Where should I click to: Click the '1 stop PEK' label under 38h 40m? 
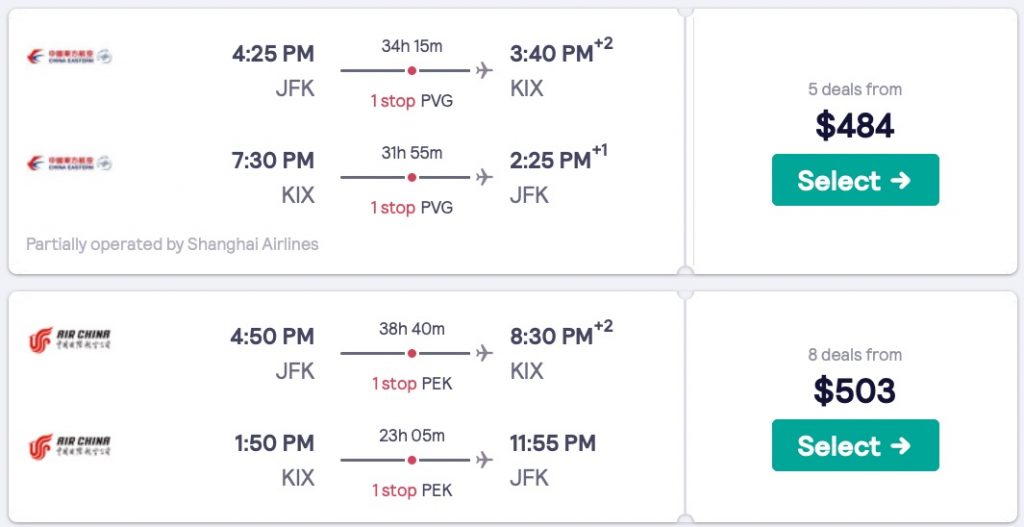coord(411,384)
